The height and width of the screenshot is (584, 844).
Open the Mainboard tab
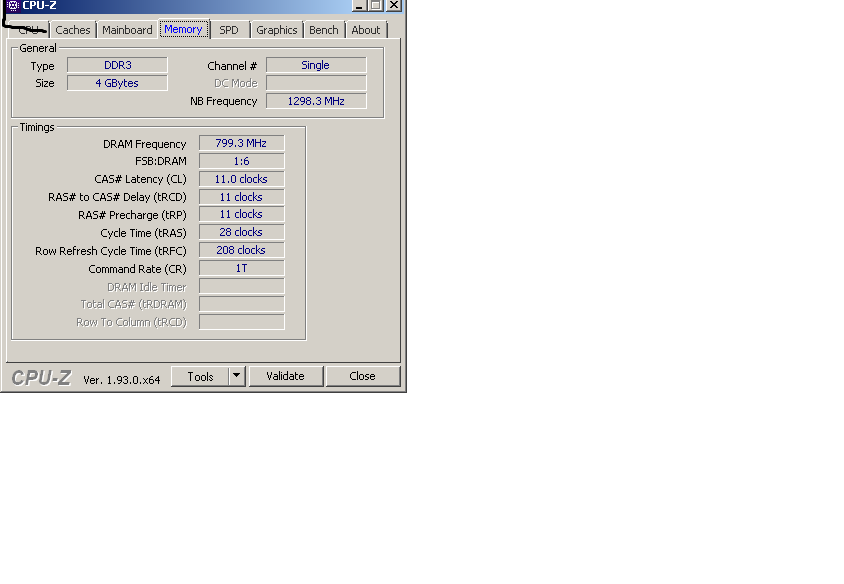pos(127,30)
